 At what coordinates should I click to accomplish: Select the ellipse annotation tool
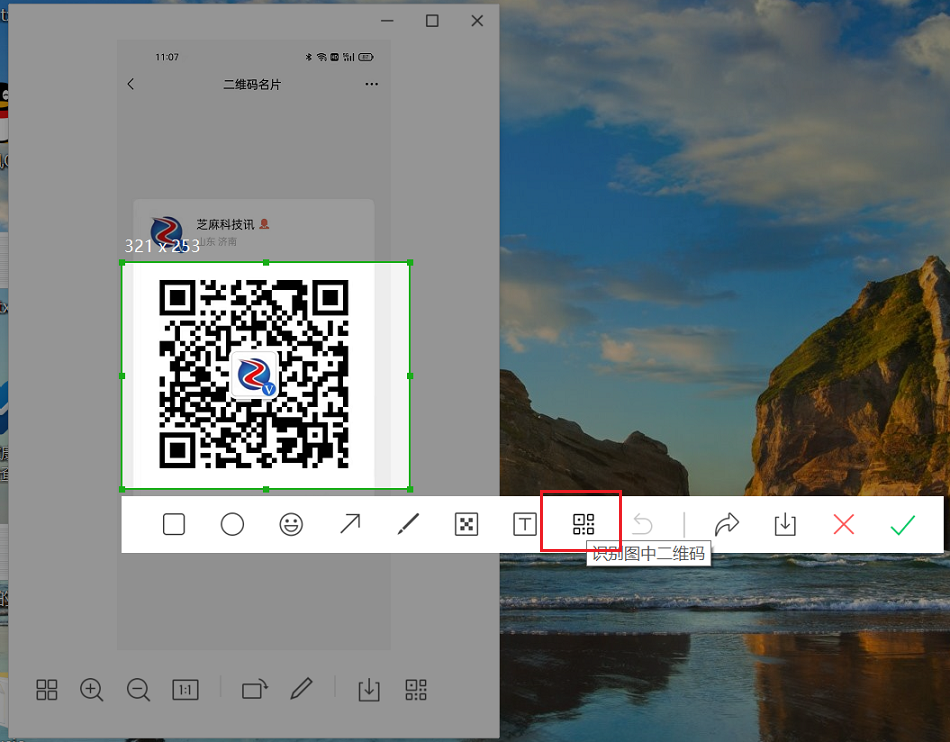(232, 524)
